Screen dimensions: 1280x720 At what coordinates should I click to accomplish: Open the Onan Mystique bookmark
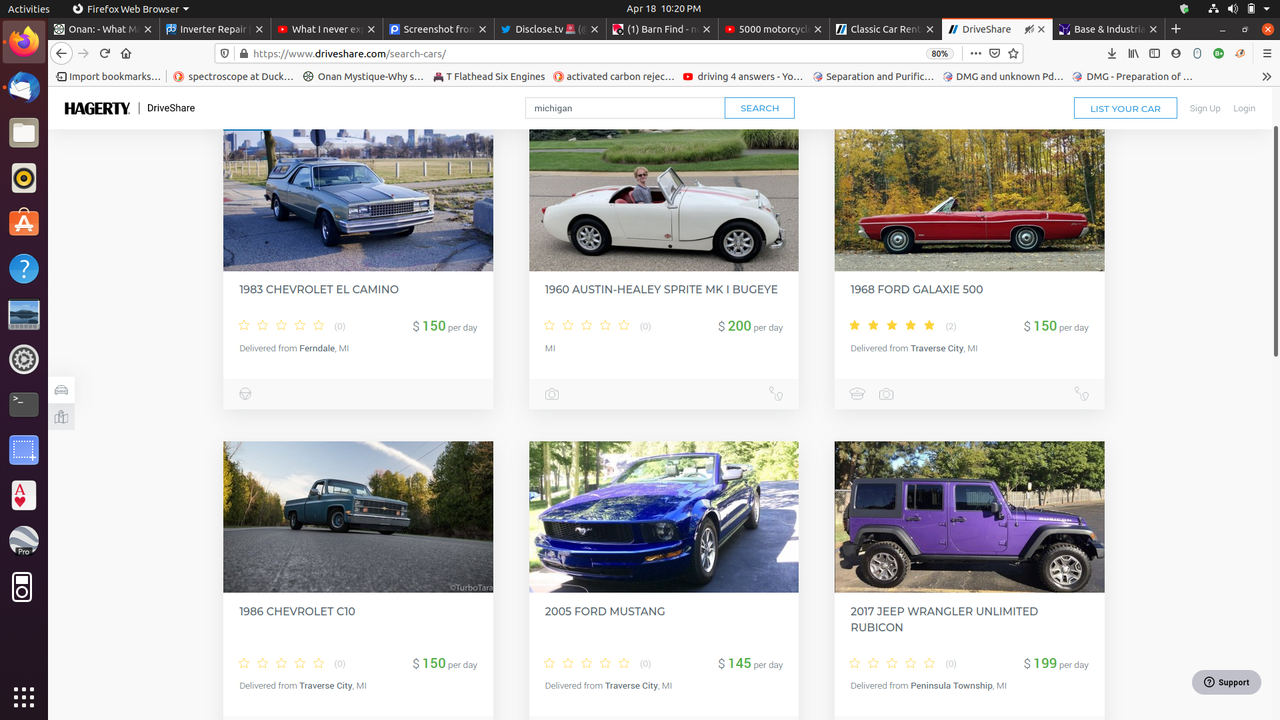[363, 76]
